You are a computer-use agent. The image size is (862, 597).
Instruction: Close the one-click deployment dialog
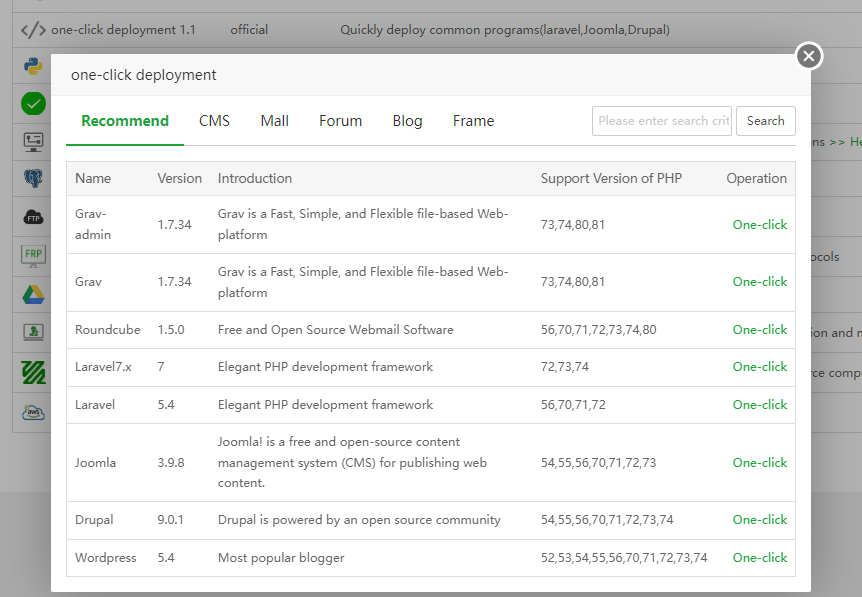click(809, 56)
